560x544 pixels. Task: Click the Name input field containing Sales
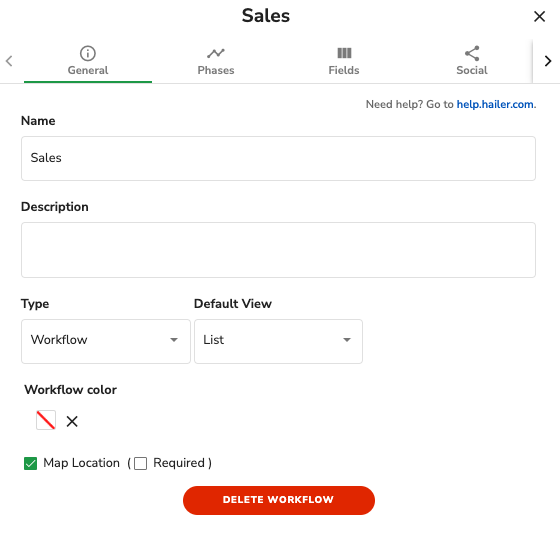click(x=278, y=158)
